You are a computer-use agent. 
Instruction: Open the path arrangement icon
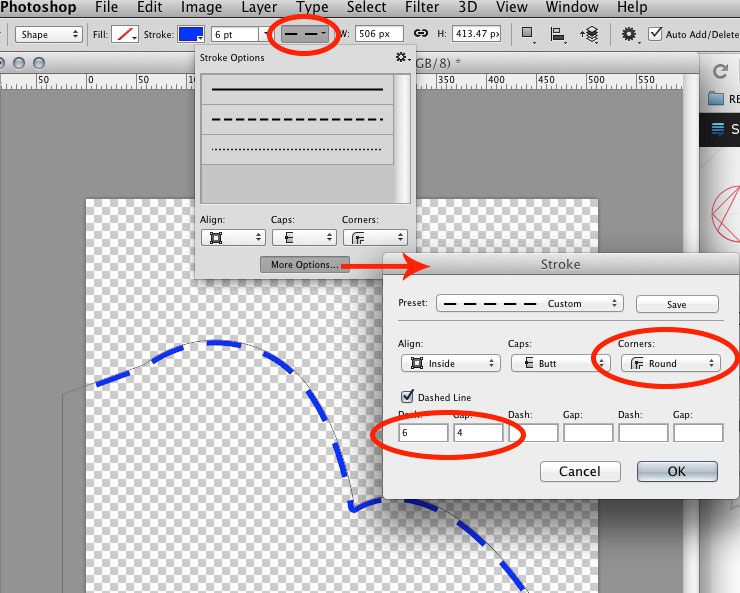(589, 34)
